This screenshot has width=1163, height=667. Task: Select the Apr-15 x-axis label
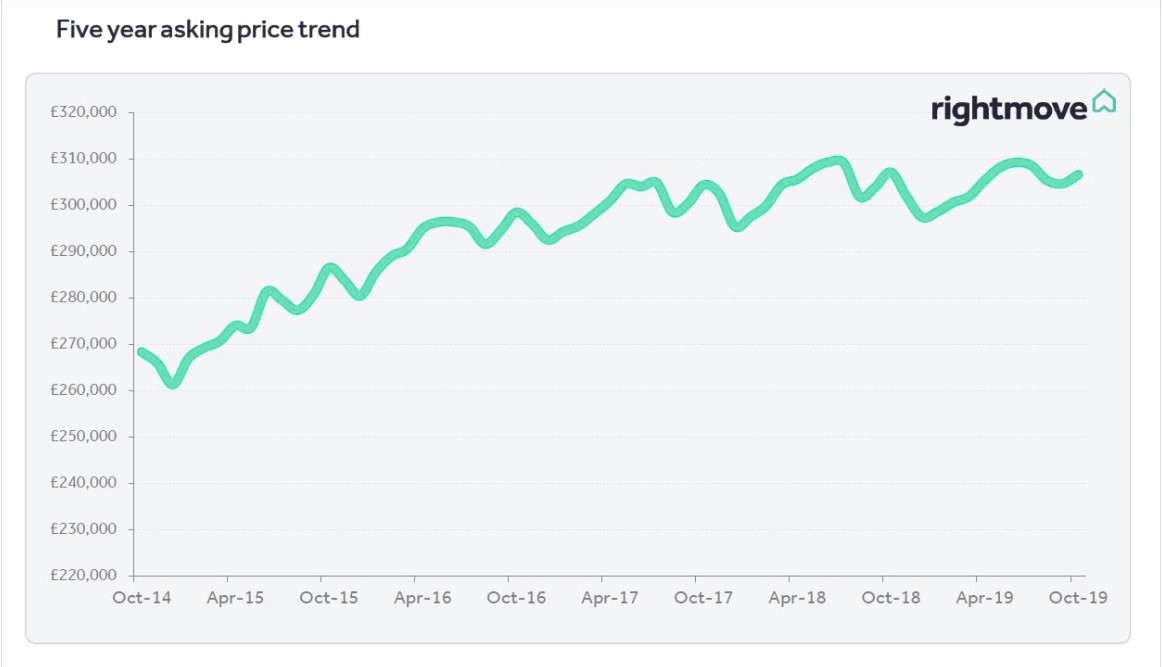pos(235,598)
